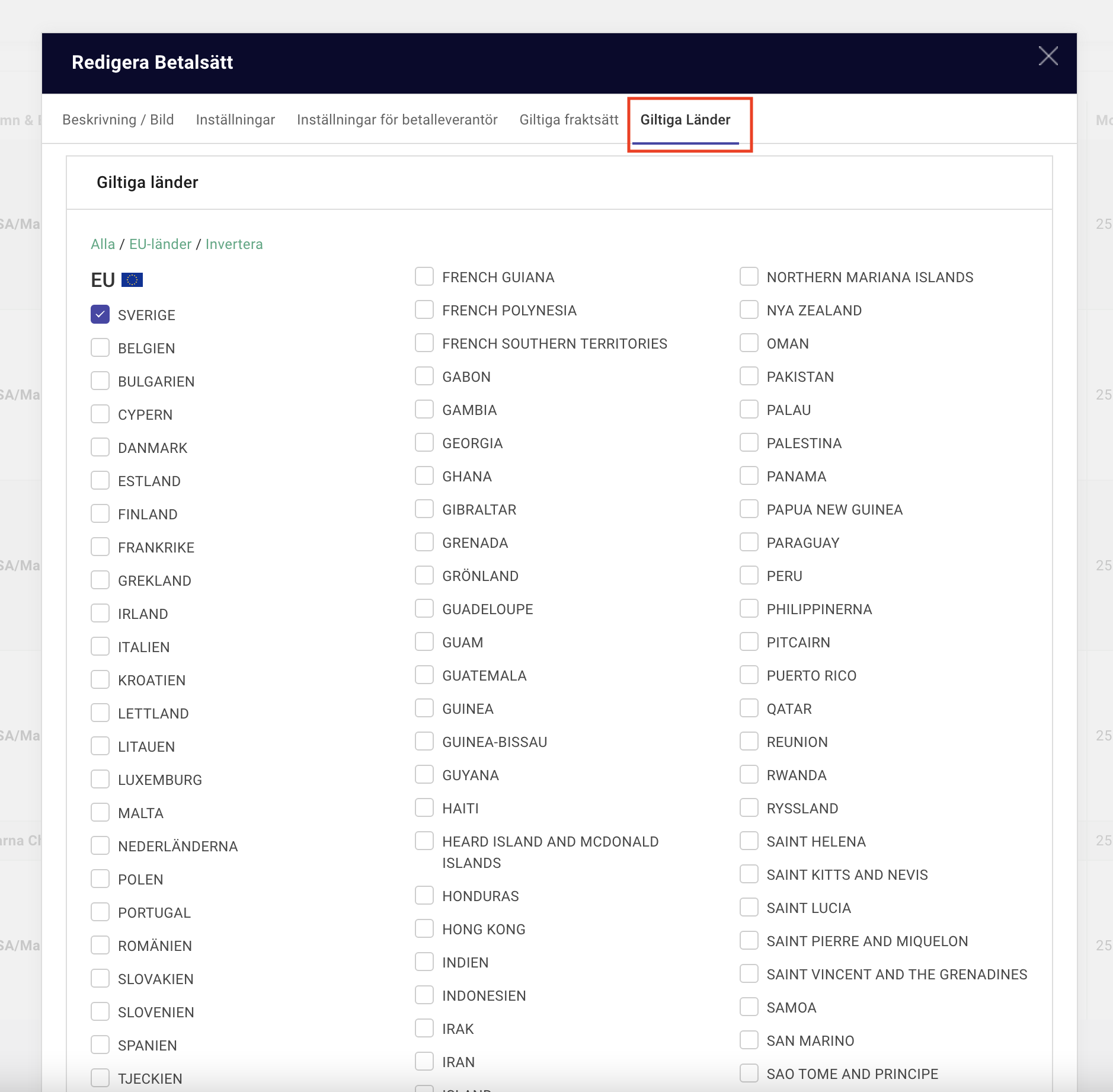Enable the GREKLAND checkbox

pos(100,580)
